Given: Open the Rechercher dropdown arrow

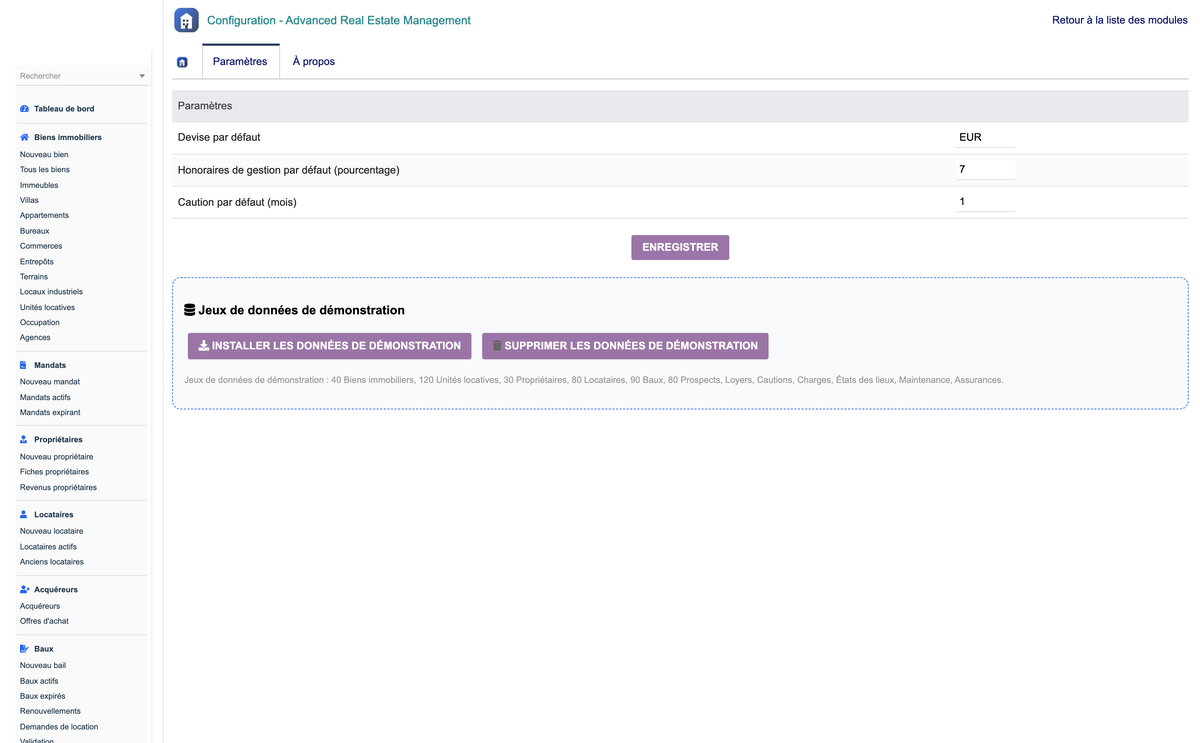Looking at the screenshot, I should coord(142,76).
